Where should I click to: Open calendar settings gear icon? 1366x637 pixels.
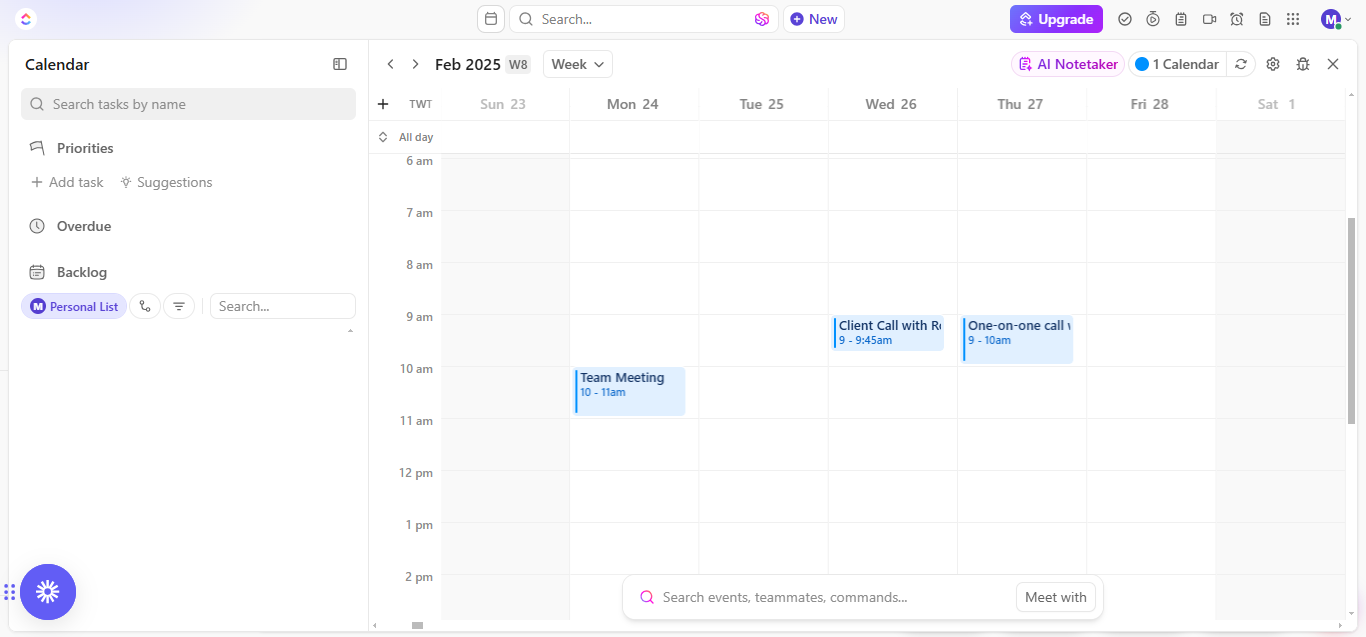click(1273, 64)
